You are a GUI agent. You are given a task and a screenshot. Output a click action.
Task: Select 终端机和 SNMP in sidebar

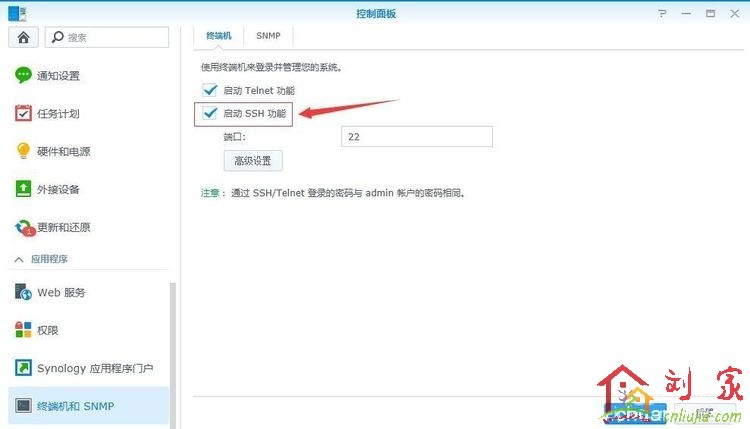click(77, 406)
